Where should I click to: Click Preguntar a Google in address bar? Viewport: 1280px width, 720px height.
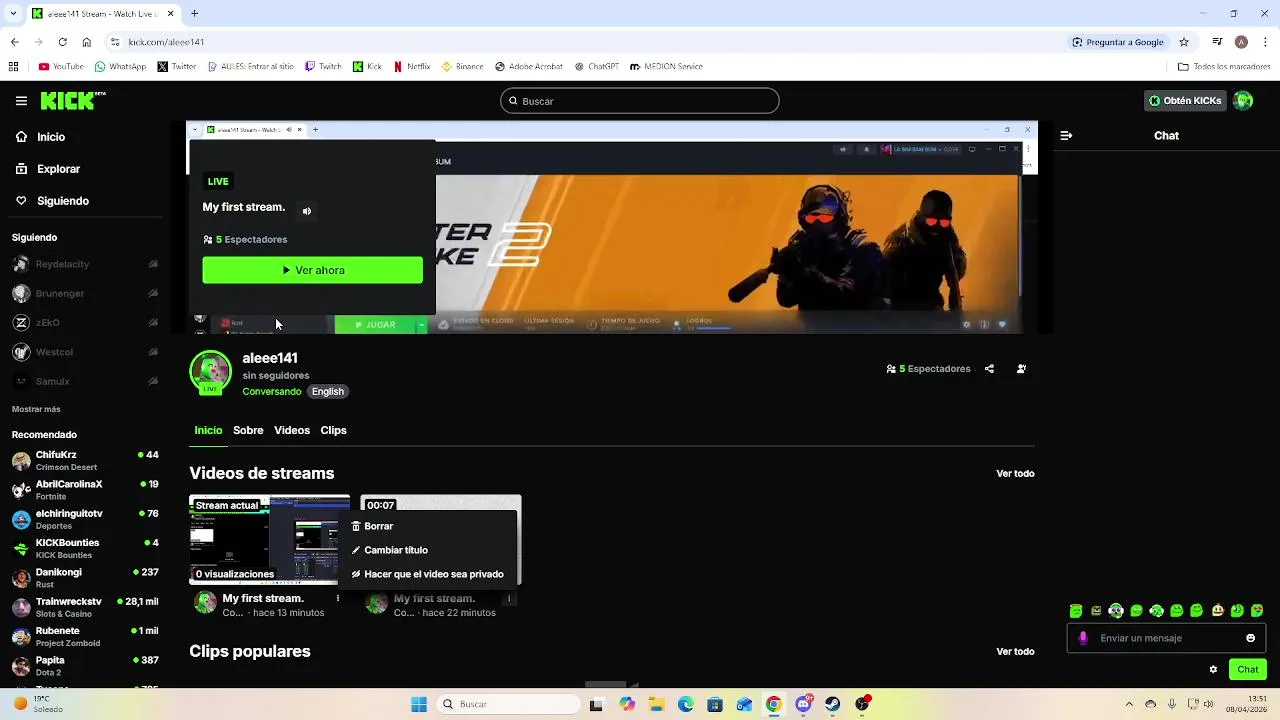(1118, 42)
